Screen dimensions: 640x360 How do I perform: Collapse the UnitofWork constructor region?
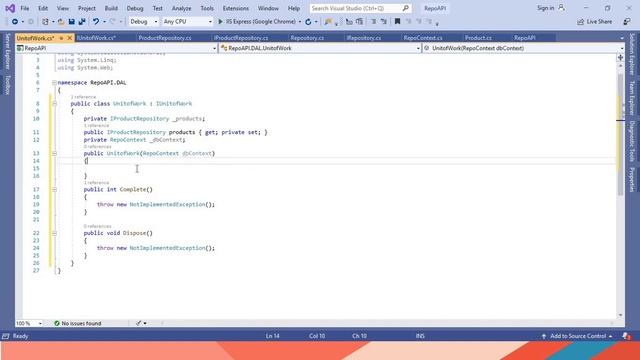coord(54,153)
